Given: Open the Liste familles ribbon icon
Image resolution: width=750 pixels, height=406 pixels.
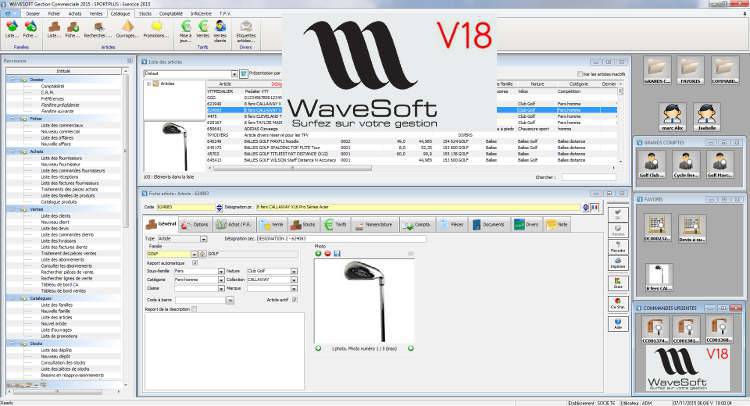Looking at the screenshot, I should [11, 29].
